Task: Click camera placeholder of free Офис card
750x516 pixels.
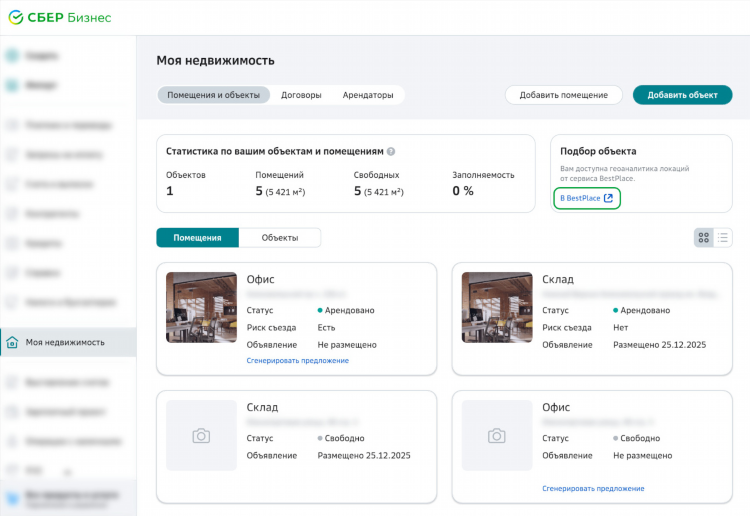Action: coord(496,436)
